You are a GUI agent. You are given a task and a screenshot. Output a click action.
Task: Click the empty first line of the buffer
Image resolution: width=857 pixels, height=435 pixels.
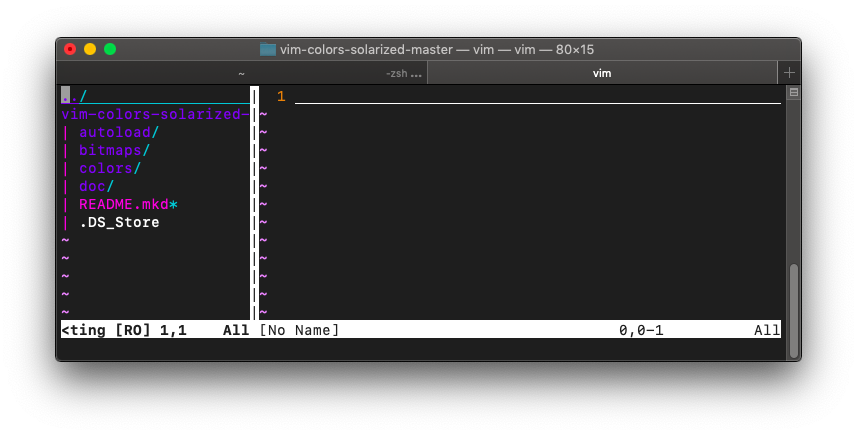click(x=538, y=96)
